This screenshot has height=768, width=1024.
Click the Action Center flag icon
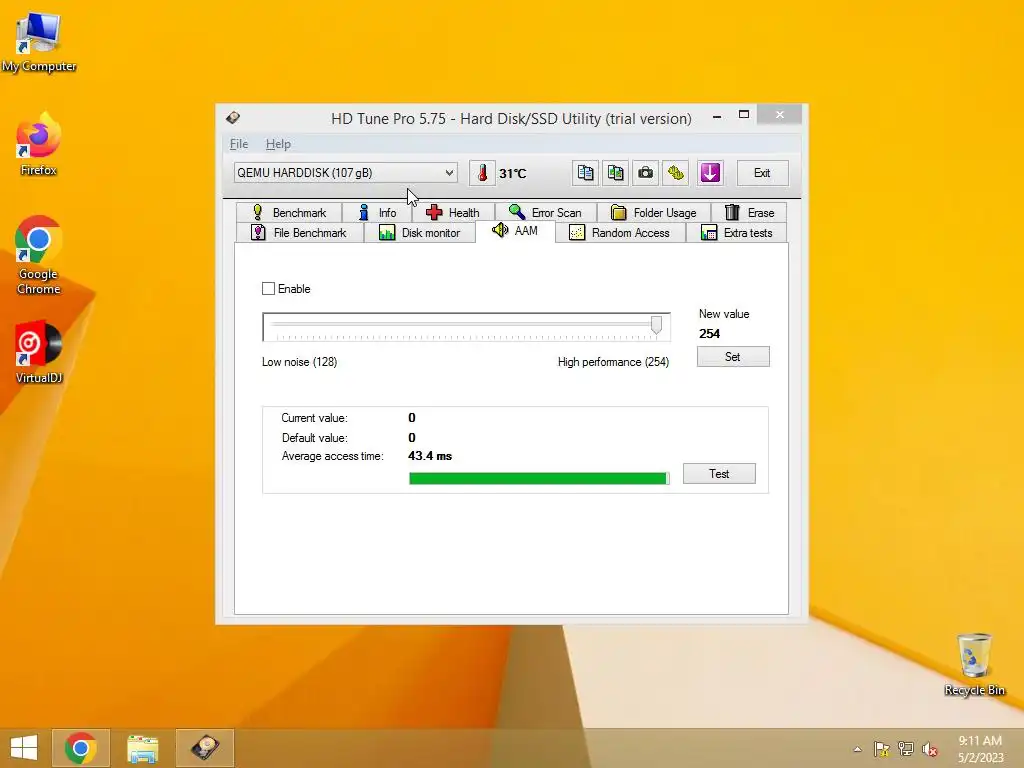pyautogui.click(x=882, y=749)
